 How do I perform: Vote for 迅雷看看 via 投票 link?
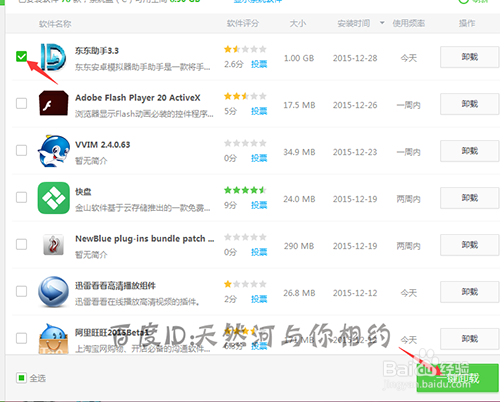pyautogui.click(x=259, y=299)
